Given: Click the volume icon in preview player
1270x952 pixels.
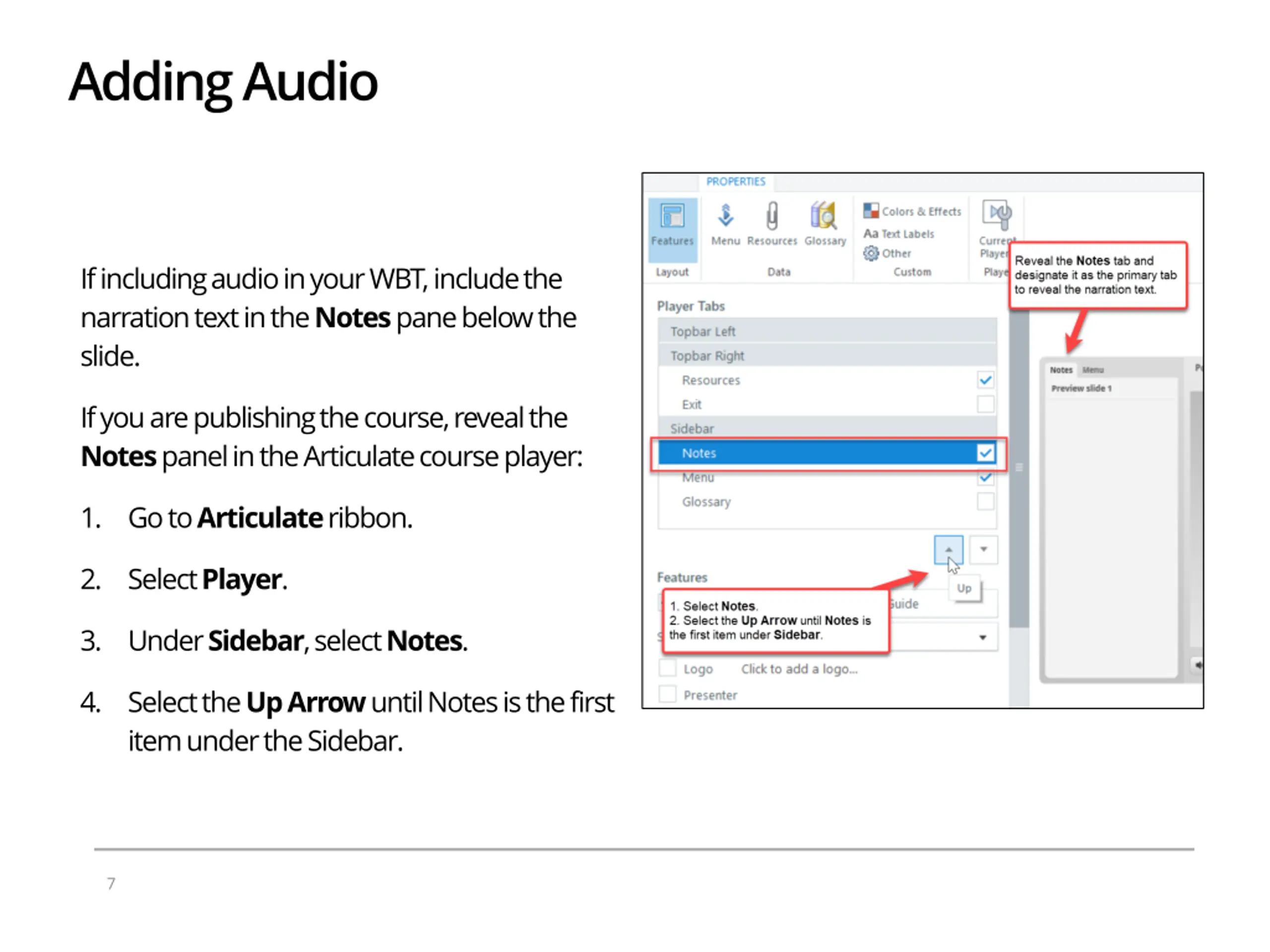Looking at the screenshot, I should click(x=1198, y=665).
